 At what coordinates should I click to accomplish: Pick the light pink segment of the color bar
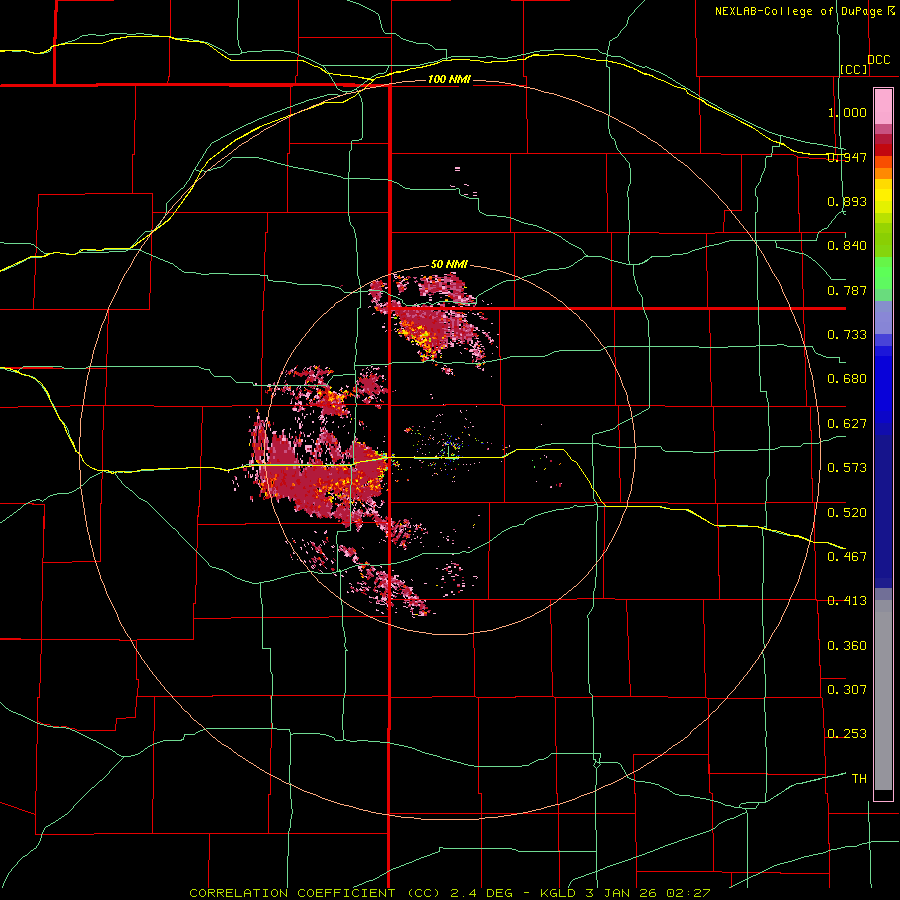(883, 107)
